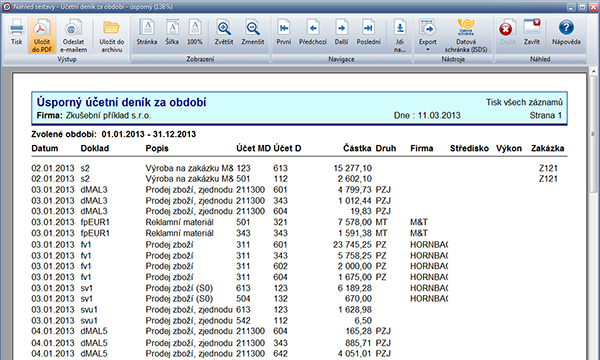Image resolution: width=600 pixels, height=360 pixels.
Task: Save report with Uložit do PDF
Action: (x=41, y=35)
